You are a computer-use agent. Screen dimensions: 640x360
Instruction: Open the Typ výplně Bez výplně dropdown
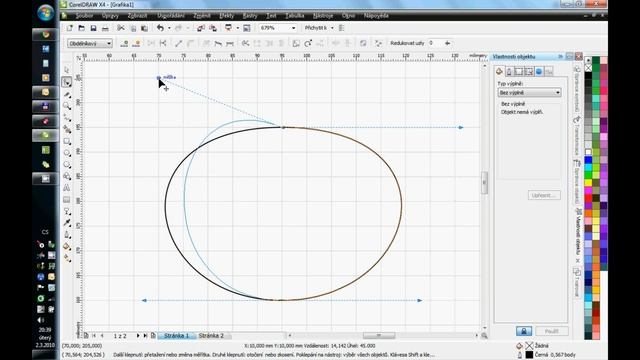(x=529, y=93)
